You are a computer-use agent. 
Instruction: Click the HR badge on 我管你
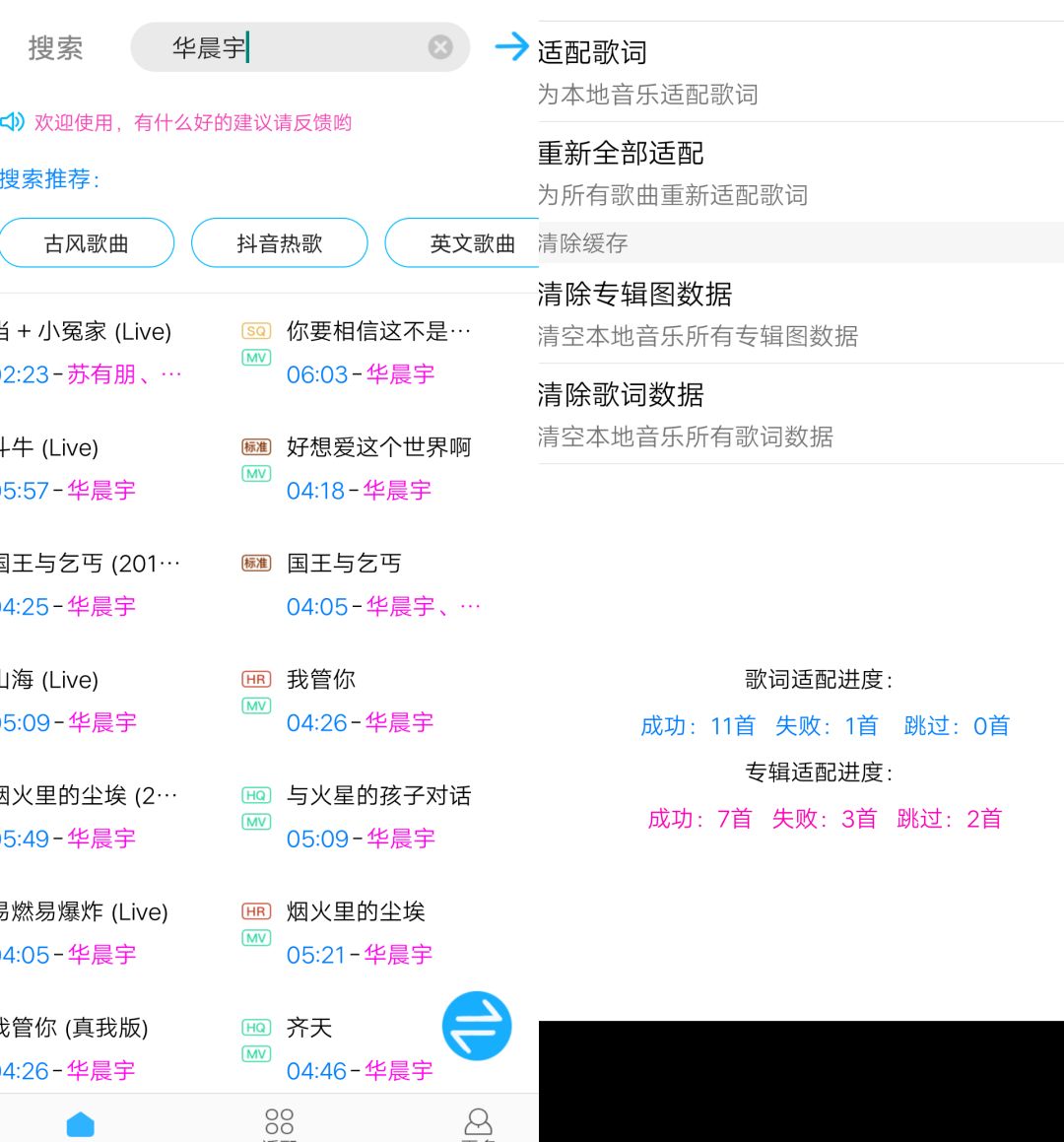(x=255, y=679)
